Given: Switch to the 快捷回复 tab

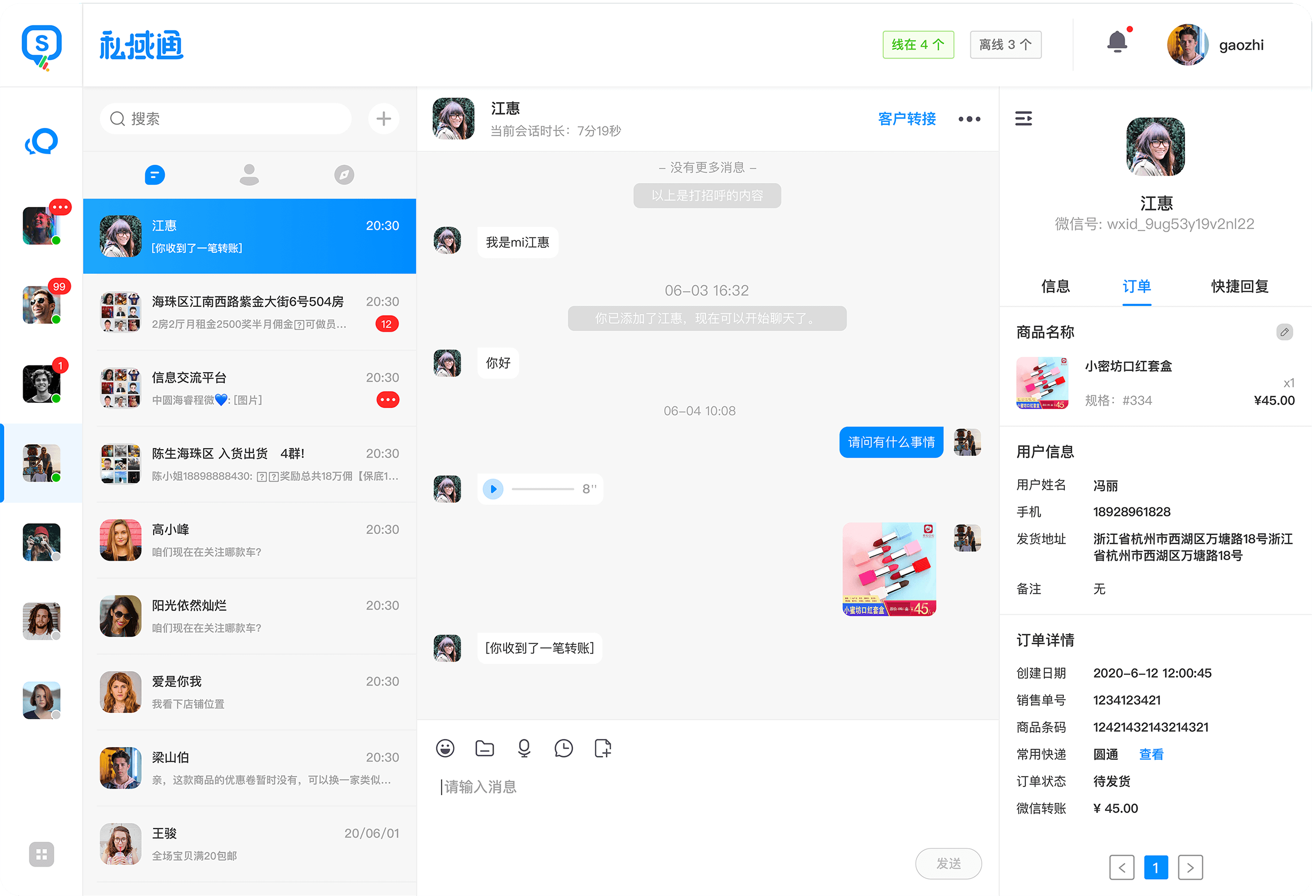Looking at the screenshot, I should point(1239,286).
